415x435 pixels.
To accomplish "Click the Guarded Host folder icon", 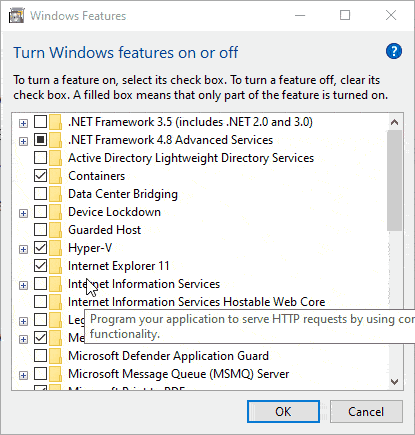I will coord(55,230).
